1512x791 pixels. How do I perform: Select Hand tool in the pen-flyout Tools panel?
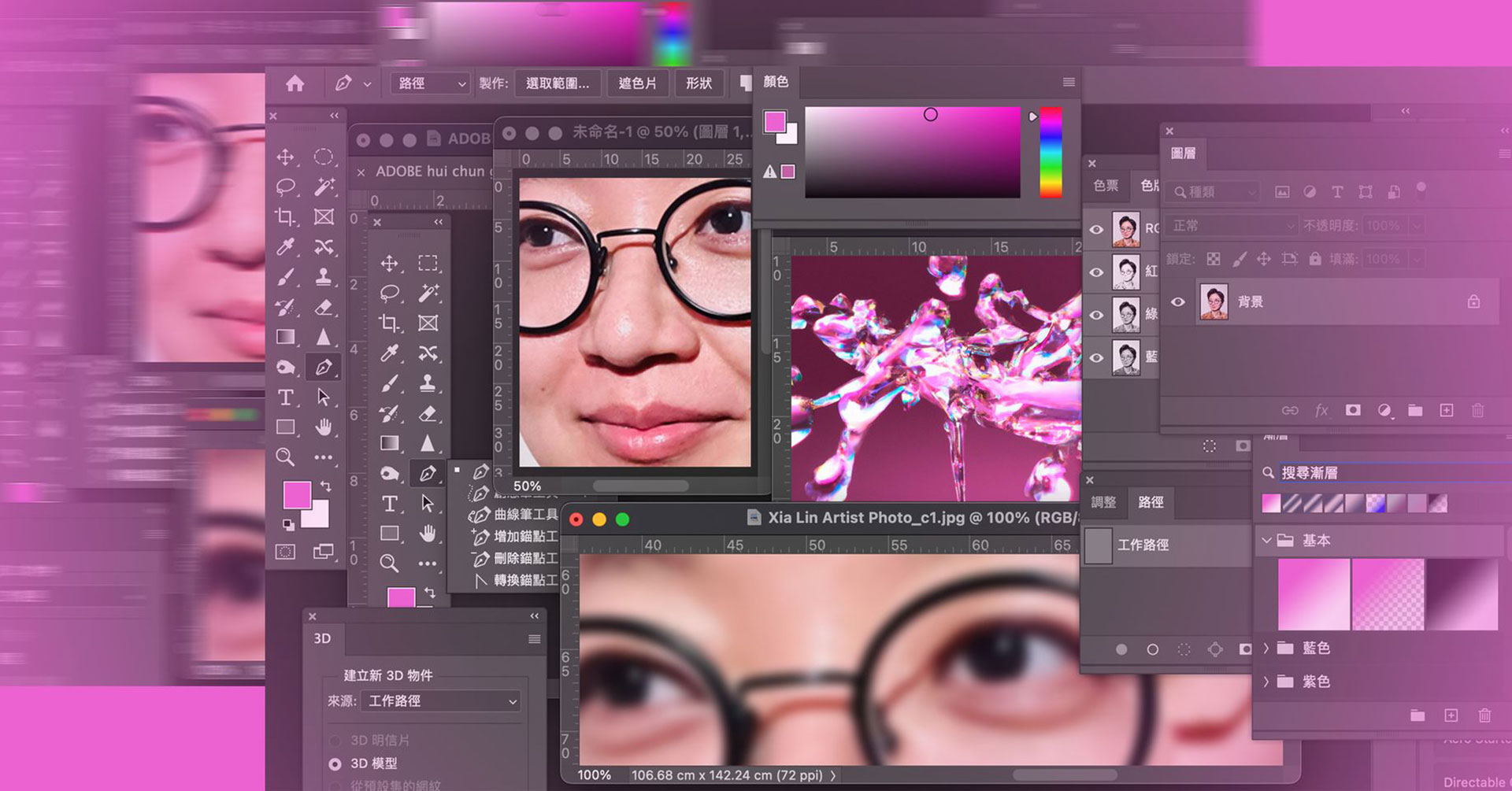tap(428, 533)
